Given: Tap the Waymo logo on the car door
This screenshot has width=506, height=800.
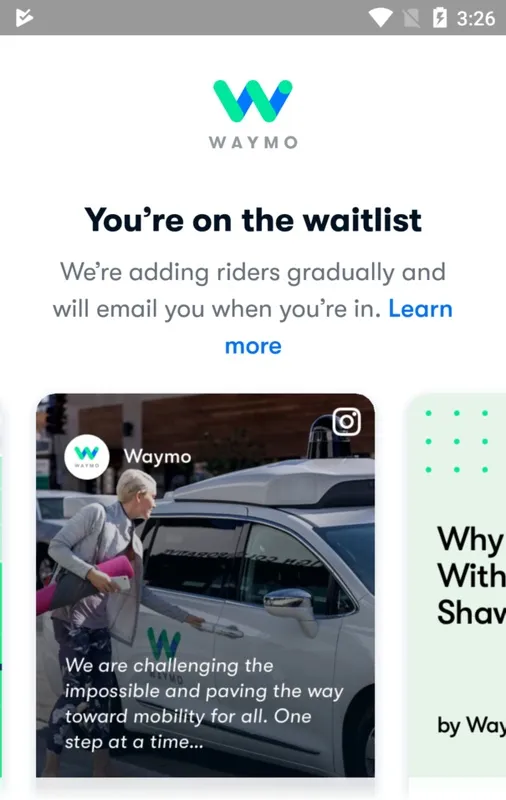Looking at the screenshot, I should coord(163,644).
